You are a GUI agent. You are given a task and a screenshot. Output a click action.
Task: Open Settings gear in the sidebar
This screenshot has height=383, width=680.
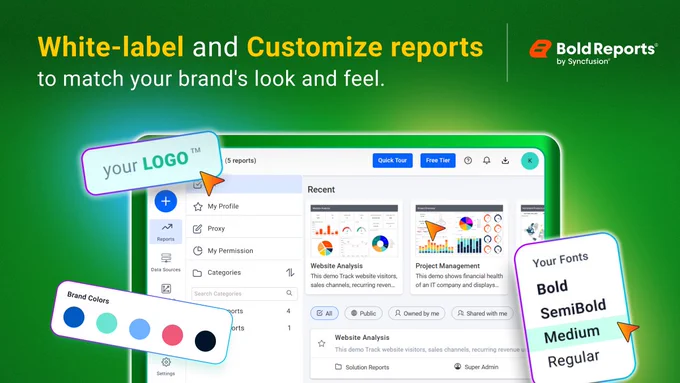click(x=166, y=366)
